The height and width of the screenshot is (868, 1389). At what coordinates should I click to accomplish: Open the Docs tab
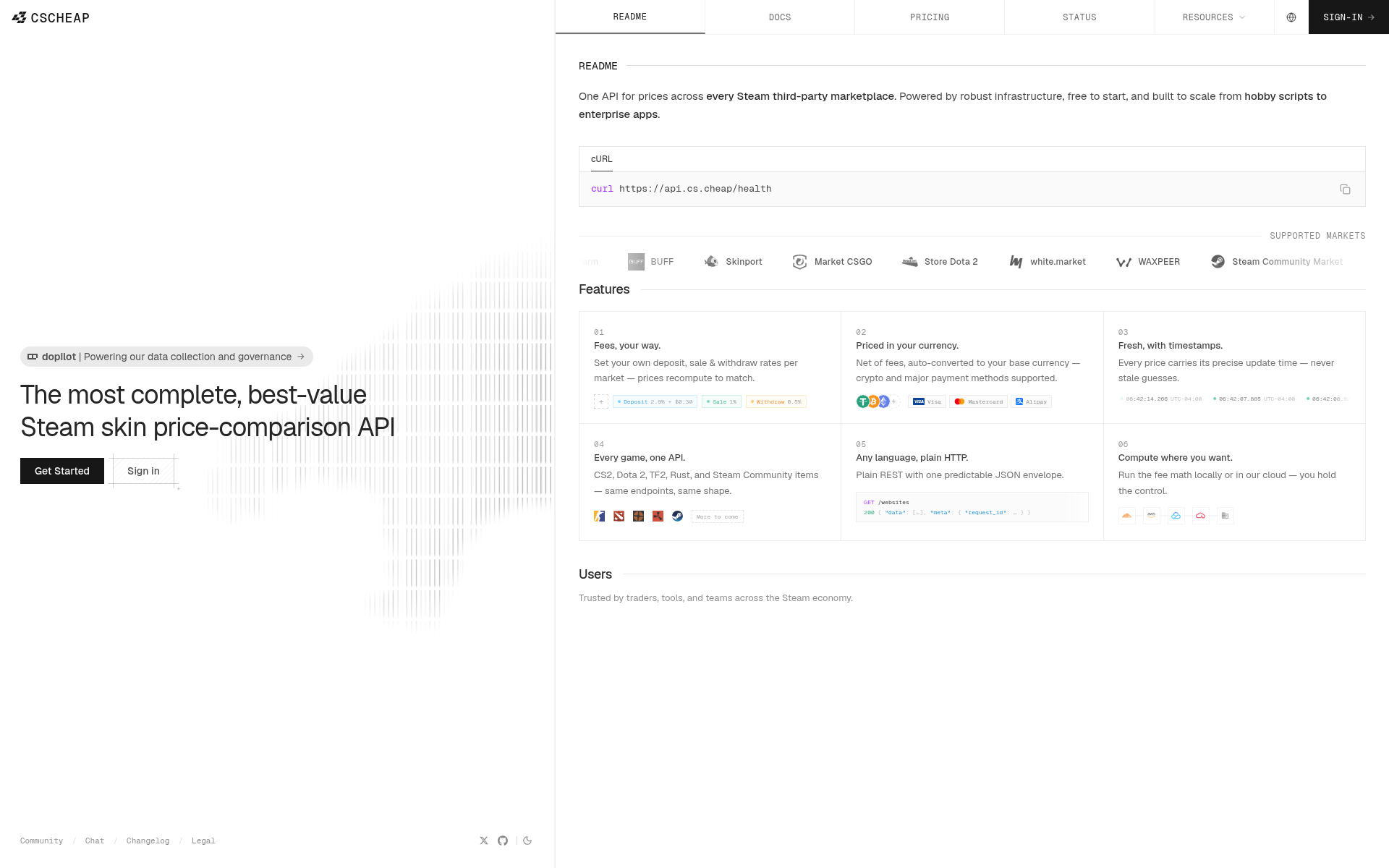[780, 17]
